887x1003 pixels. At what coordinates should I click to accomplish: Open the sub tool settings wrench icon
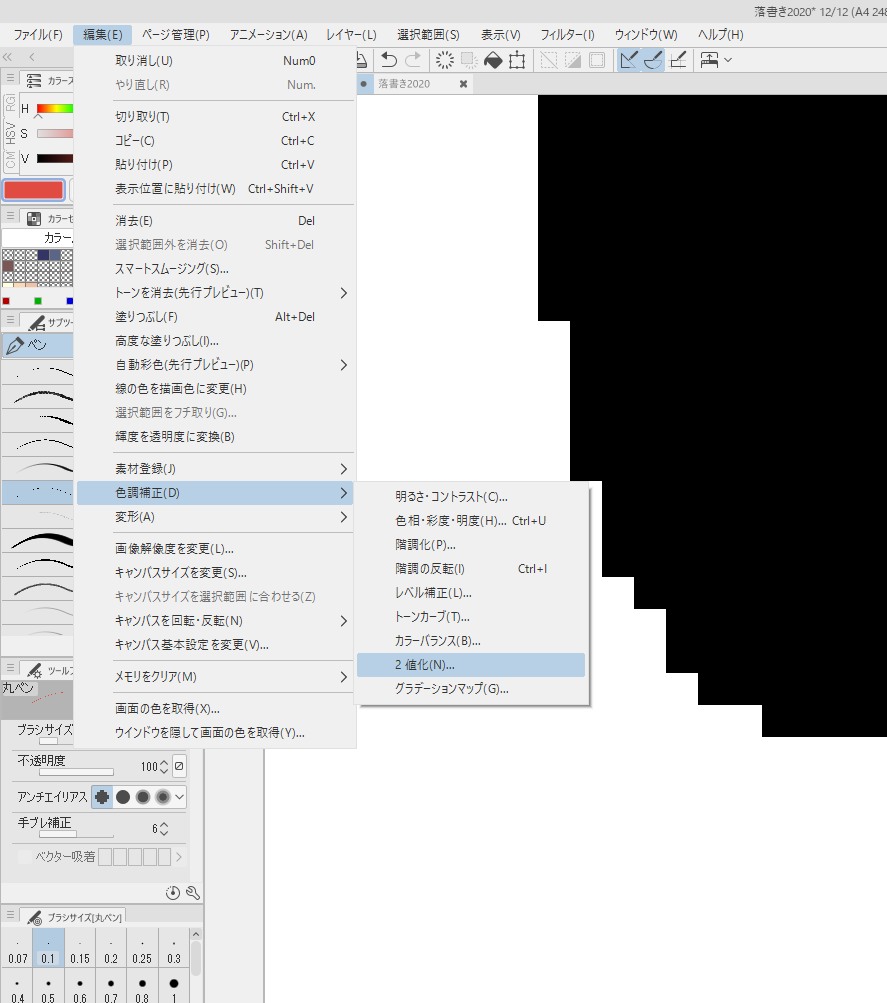coord(192,892)
